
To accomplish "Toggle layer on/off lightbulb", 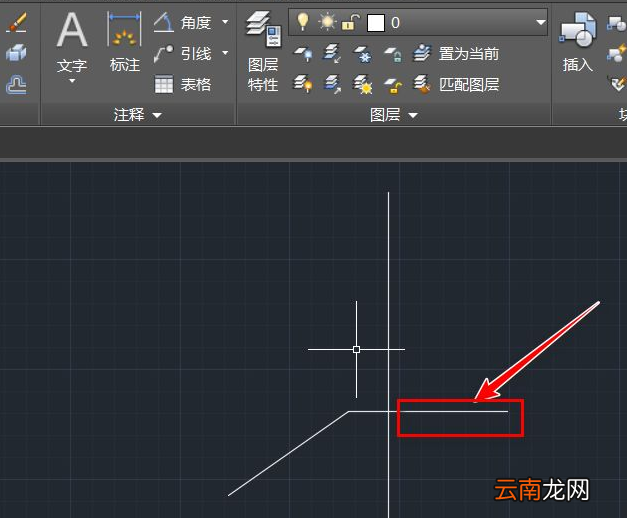I will click(303, 21).
